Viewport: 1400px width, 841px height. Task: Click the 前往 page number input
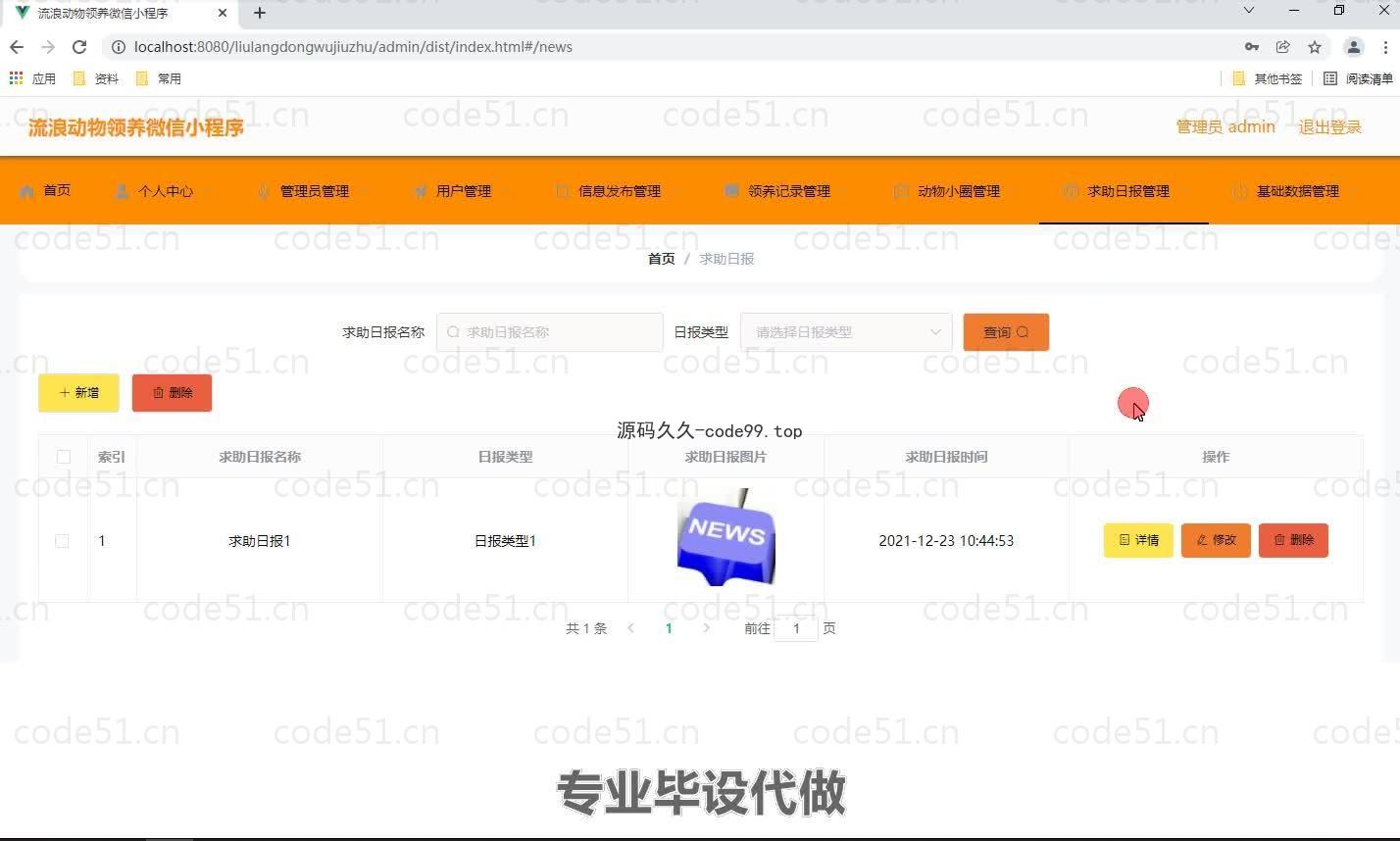click(x=796, y=628)
